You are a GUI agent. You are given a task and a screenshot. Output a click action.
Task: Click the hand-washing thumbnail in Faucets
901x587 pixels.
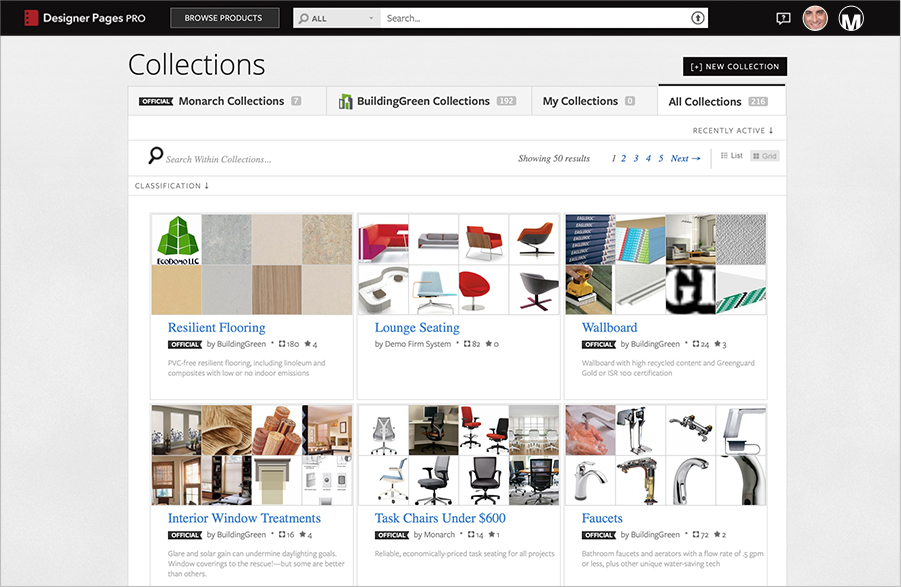tap(590, 430)
